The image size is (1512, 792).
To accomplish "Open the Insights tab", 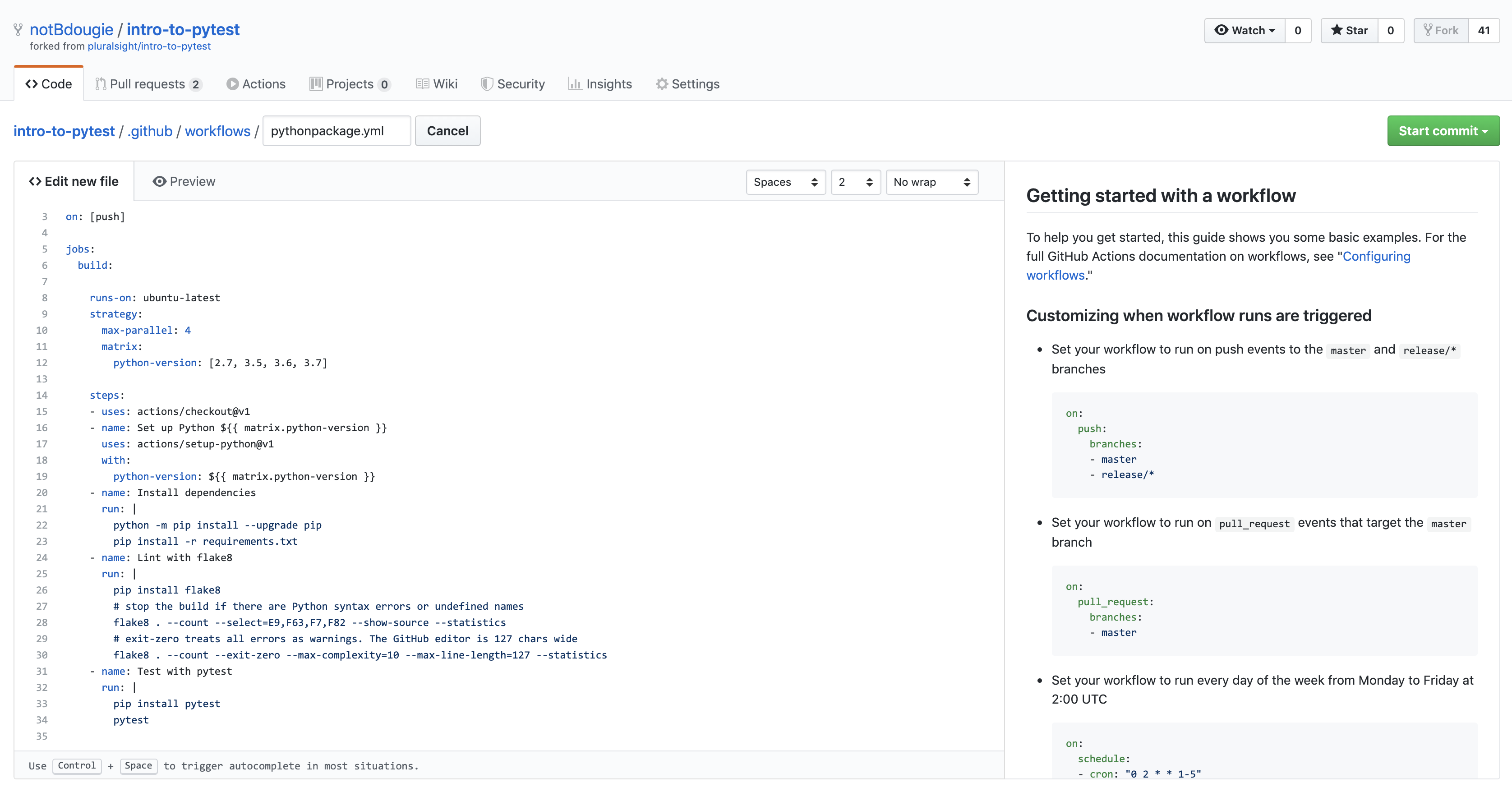I will pyautogui.click(x=600, y=84).
